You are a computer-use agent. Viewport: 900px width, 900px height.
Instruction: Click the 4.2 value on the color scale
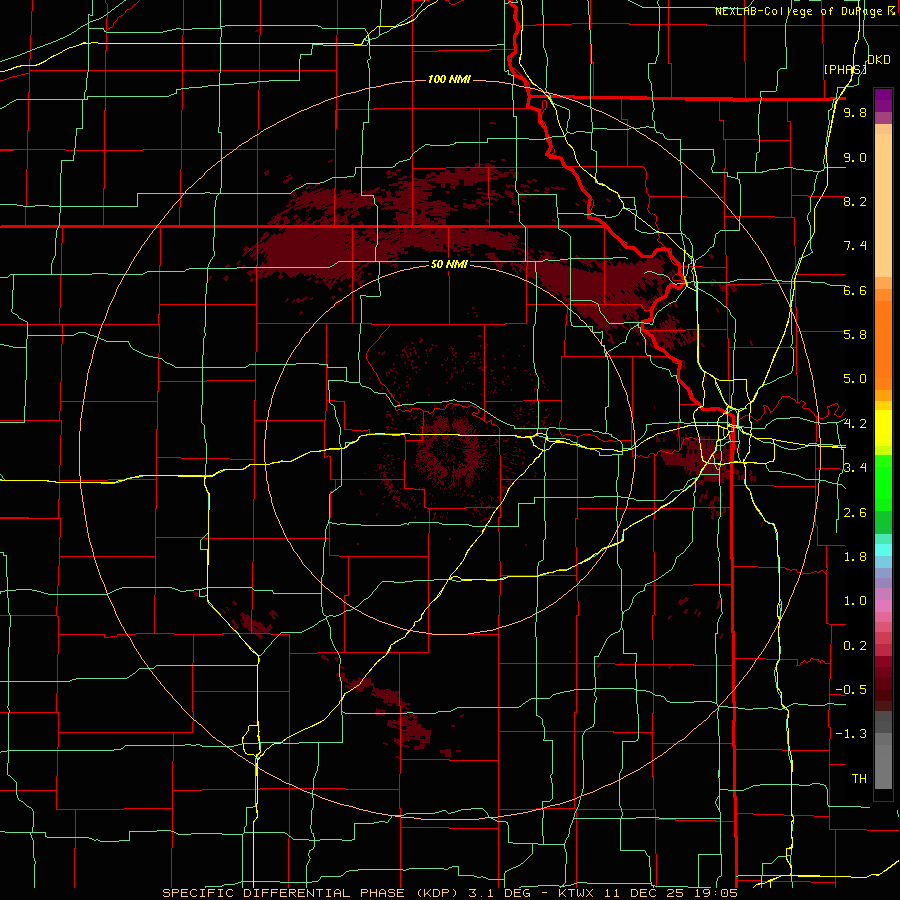855,424
